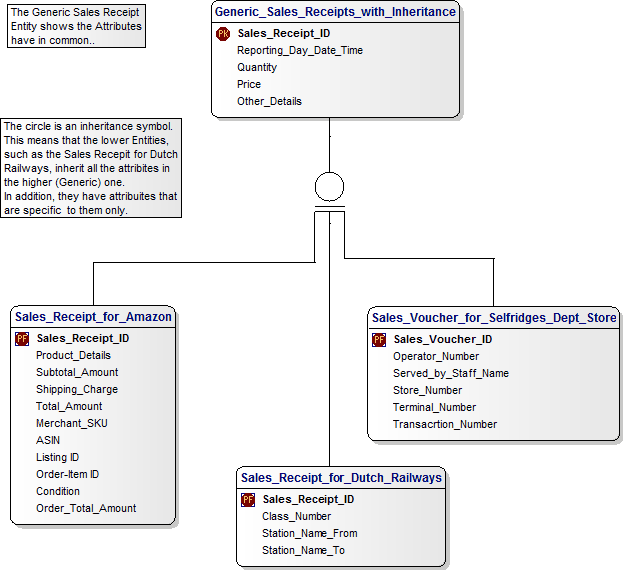This screenshot has height=572, width=625.
Task: Select the Sales_Receipt_for_Dutch_Railways entity title
Action: [x=341, y=478]
